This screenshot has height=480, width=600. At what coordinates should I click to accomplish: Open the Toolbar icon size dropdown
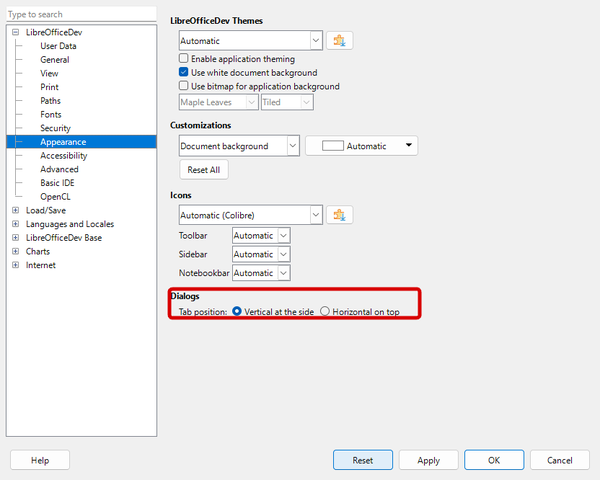284,236
